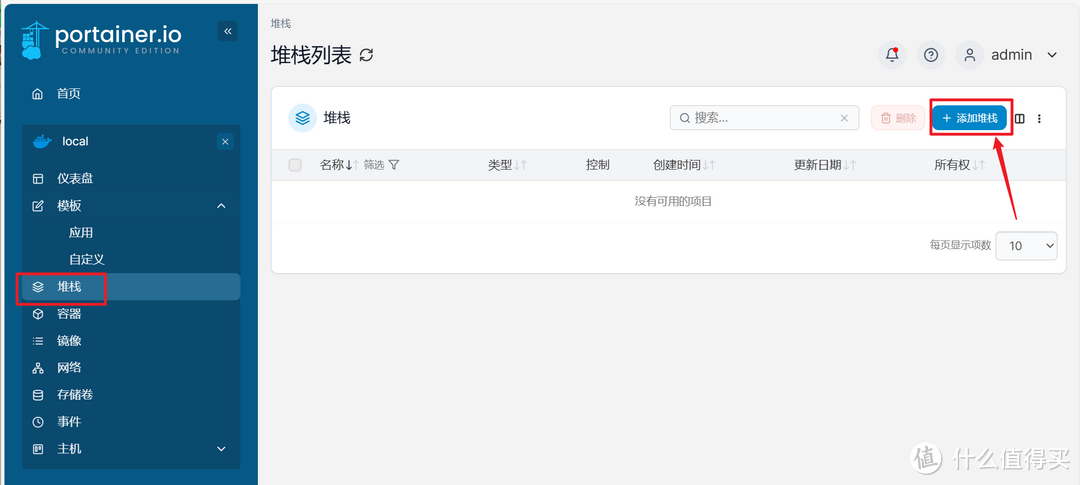Refresh the 堆栈列表 with the reload icon
The height and width of the screenshot is (485, 1080).
[x=366, y=55]
